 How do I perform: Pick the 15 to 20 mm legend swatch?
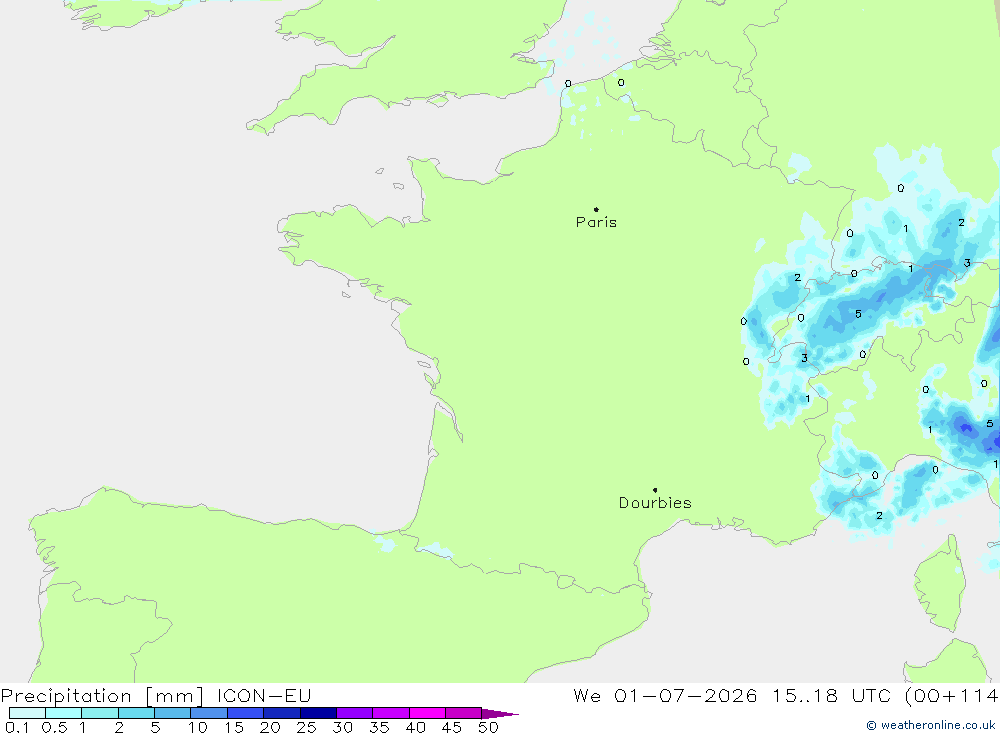[246, 713]
